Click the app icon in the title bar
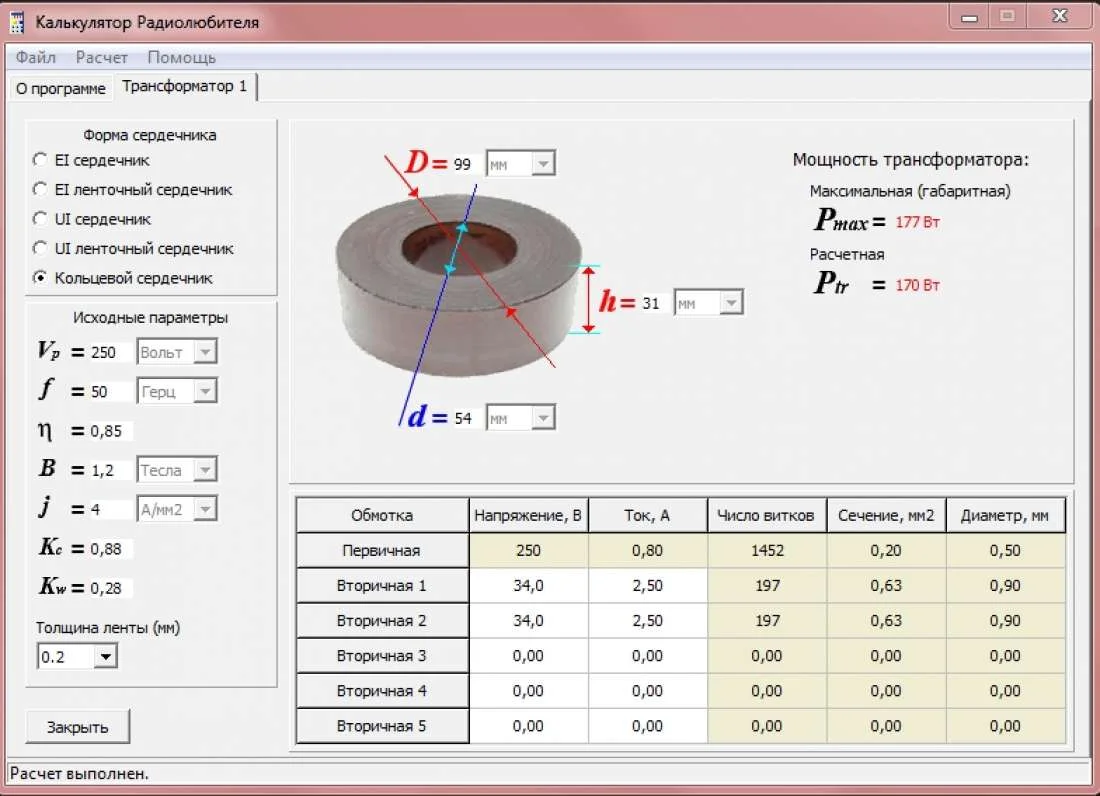1100x796 pixels. point(17,22)
